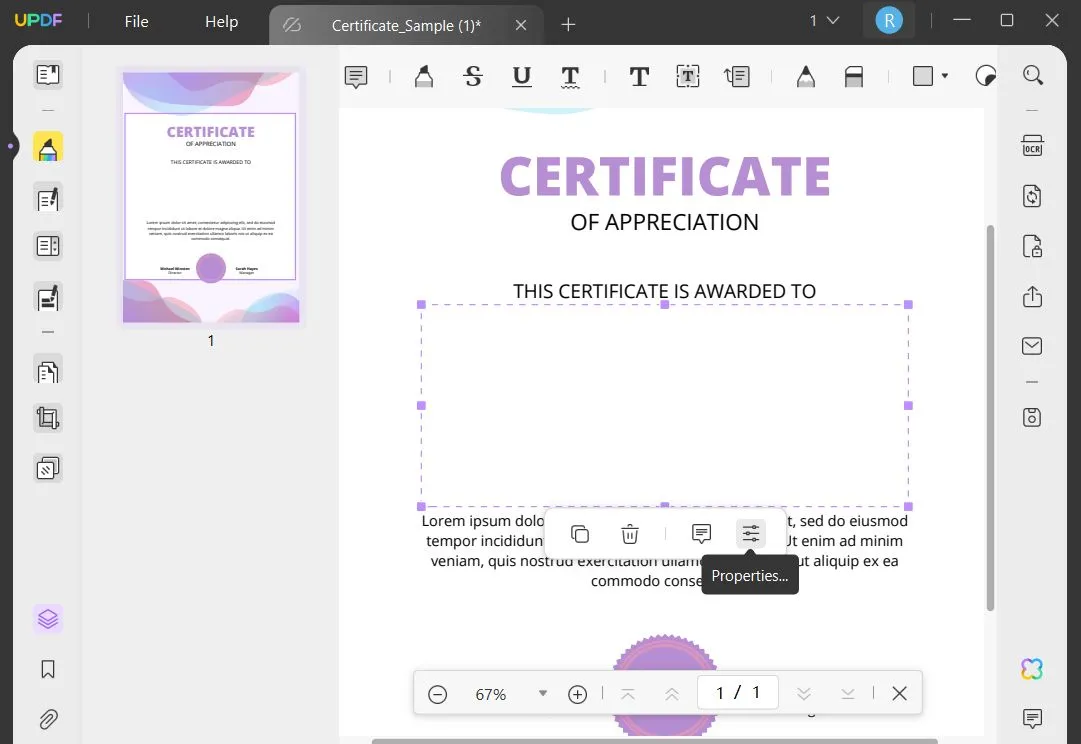
Task: Open Properties for the selected element
Action: click(750, 533)
